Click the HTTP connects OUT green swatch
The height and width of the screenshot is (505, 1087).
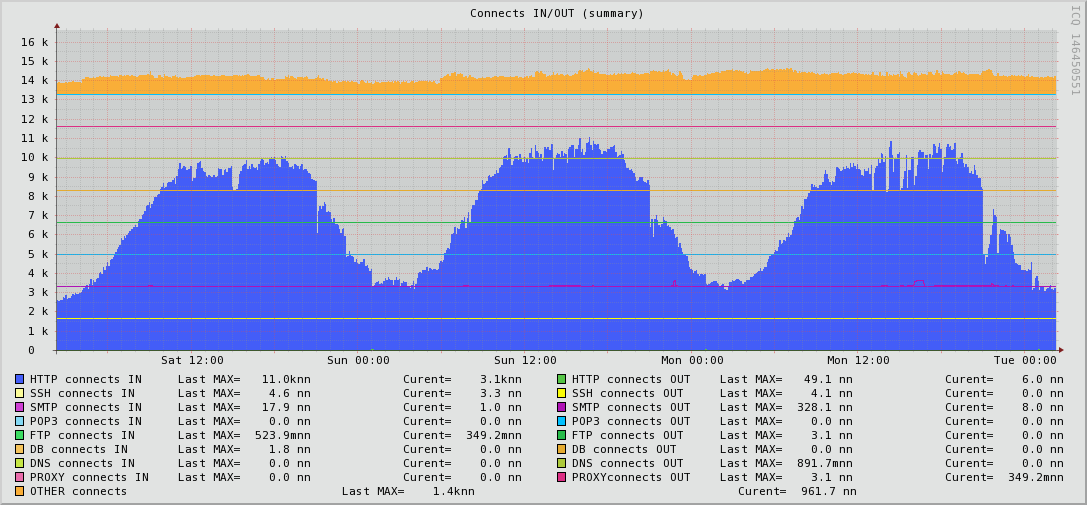coord(561,379)
